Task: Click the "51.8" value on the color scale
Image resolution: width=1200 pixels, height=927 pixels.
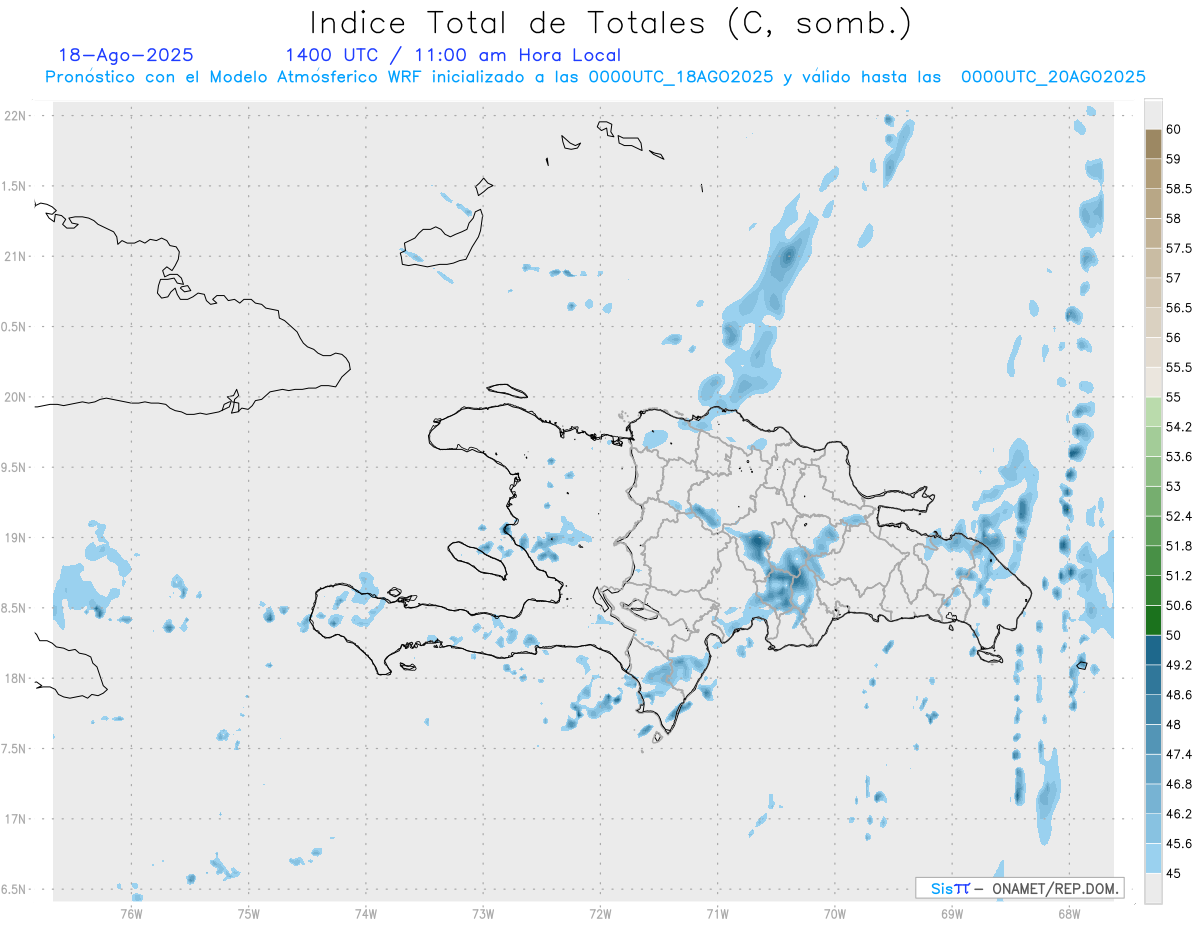Action: tap(1179, 546)
